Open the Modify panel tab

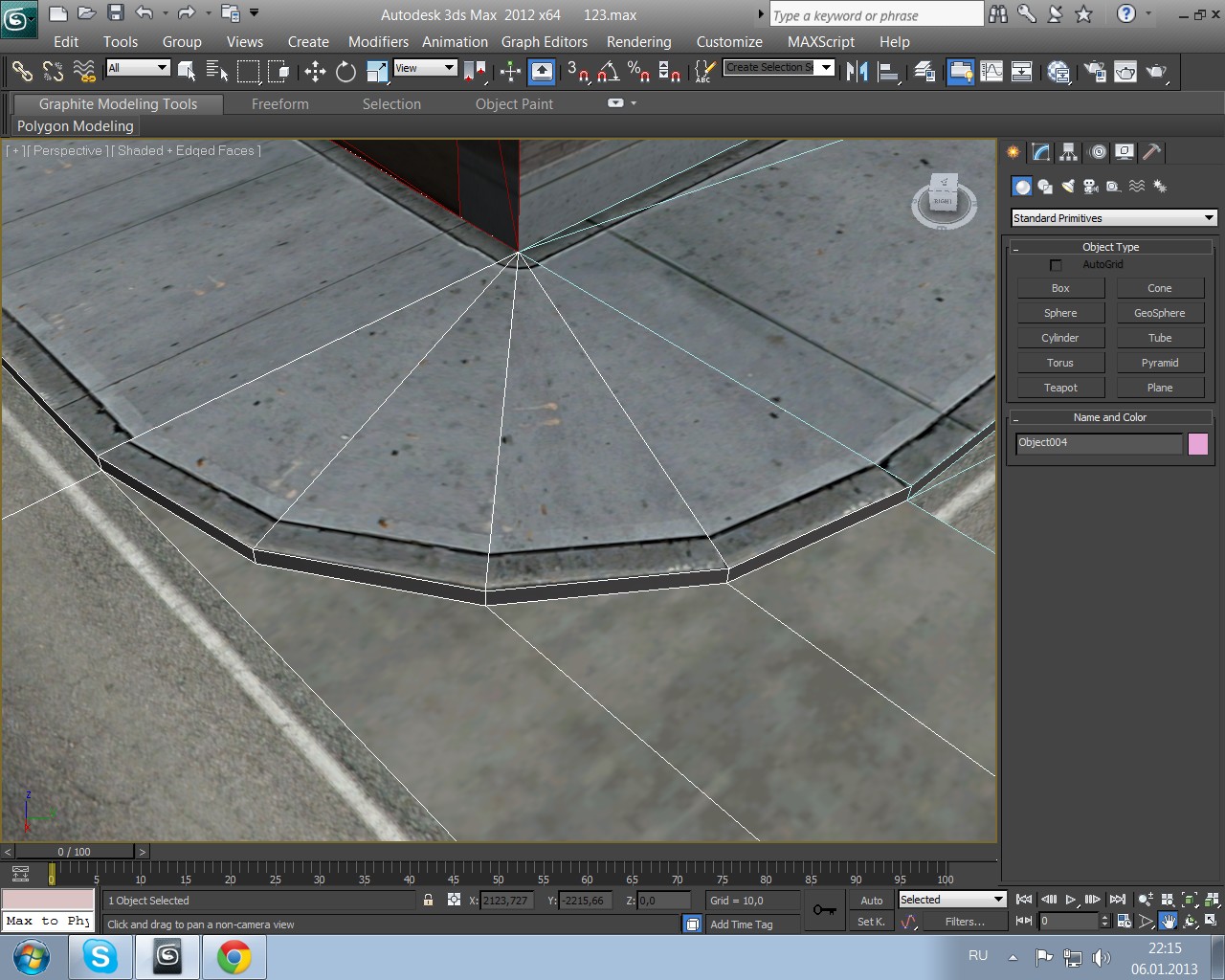tap(1041, 152)
